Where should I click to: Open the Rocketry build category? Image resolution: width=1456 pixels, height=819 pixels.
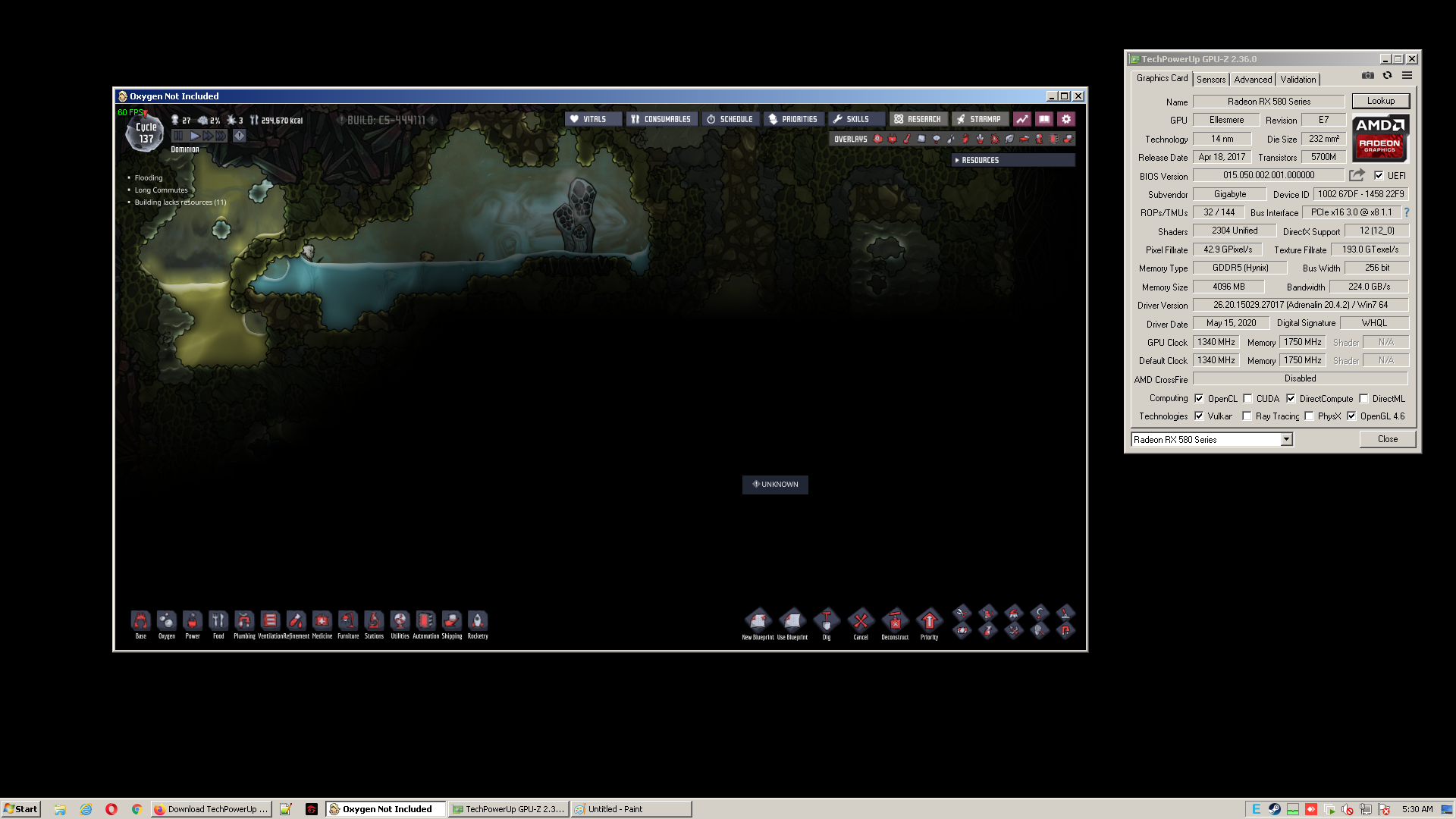pyautogui.click(x=478, y=621)
